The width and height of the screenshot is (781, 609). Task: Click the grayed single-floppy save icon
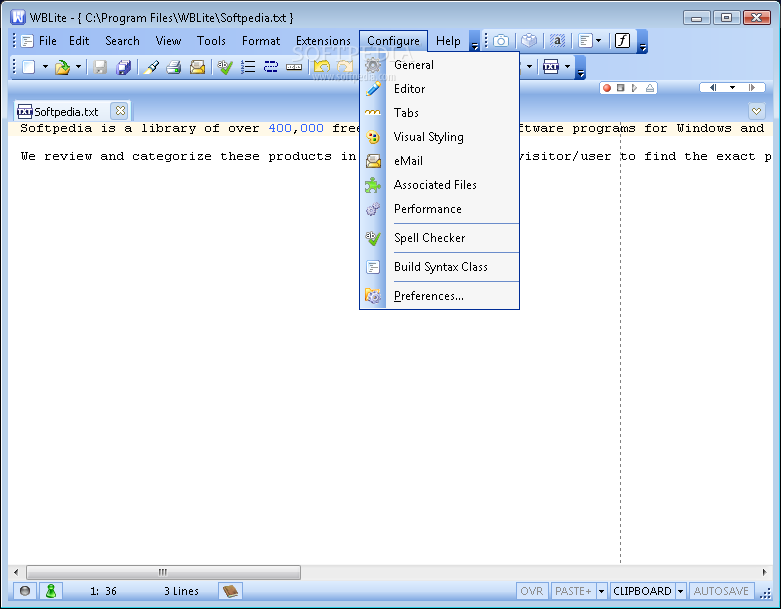[x=100, y=67]
